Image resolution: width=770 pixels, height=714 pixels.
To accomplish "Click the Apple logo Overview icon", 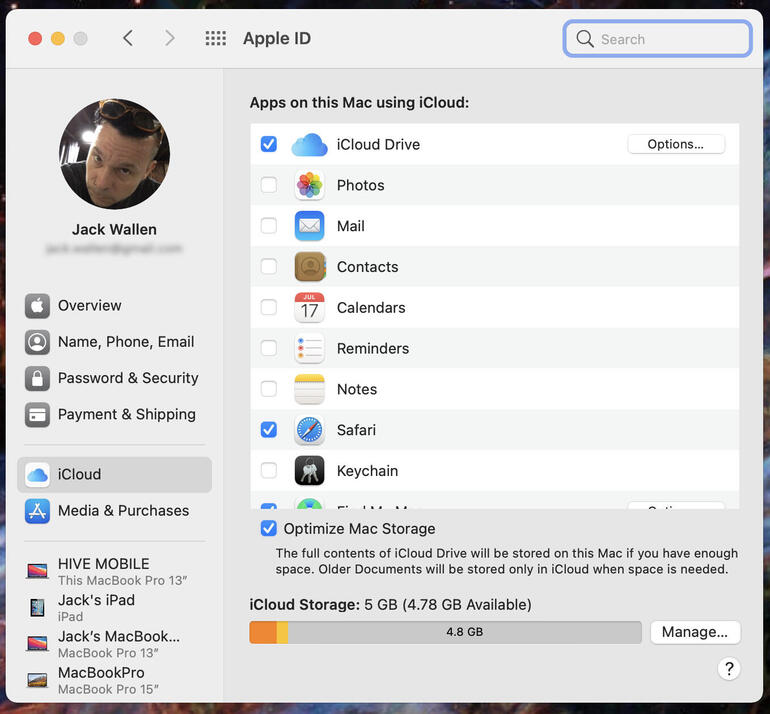I will [37, 306].
